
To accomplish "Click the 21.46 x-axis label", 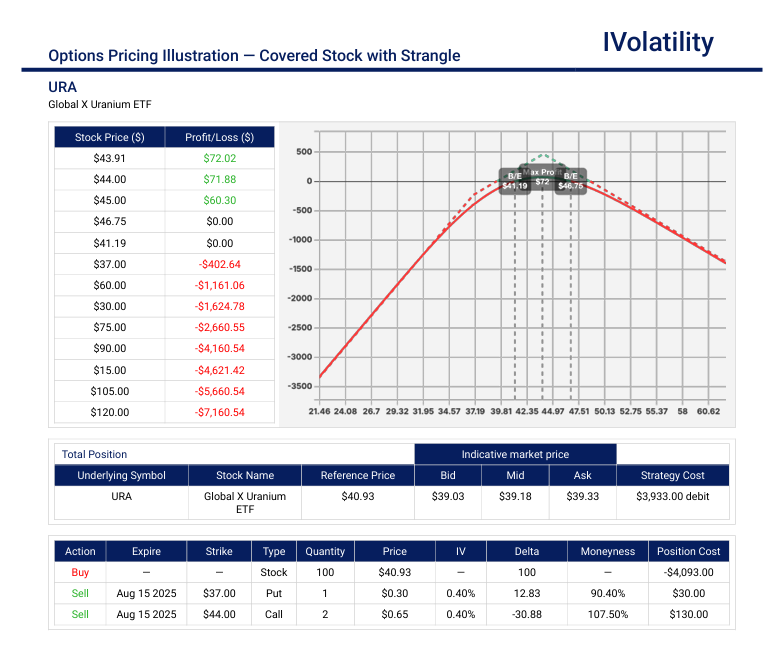I will click(319, 411).
